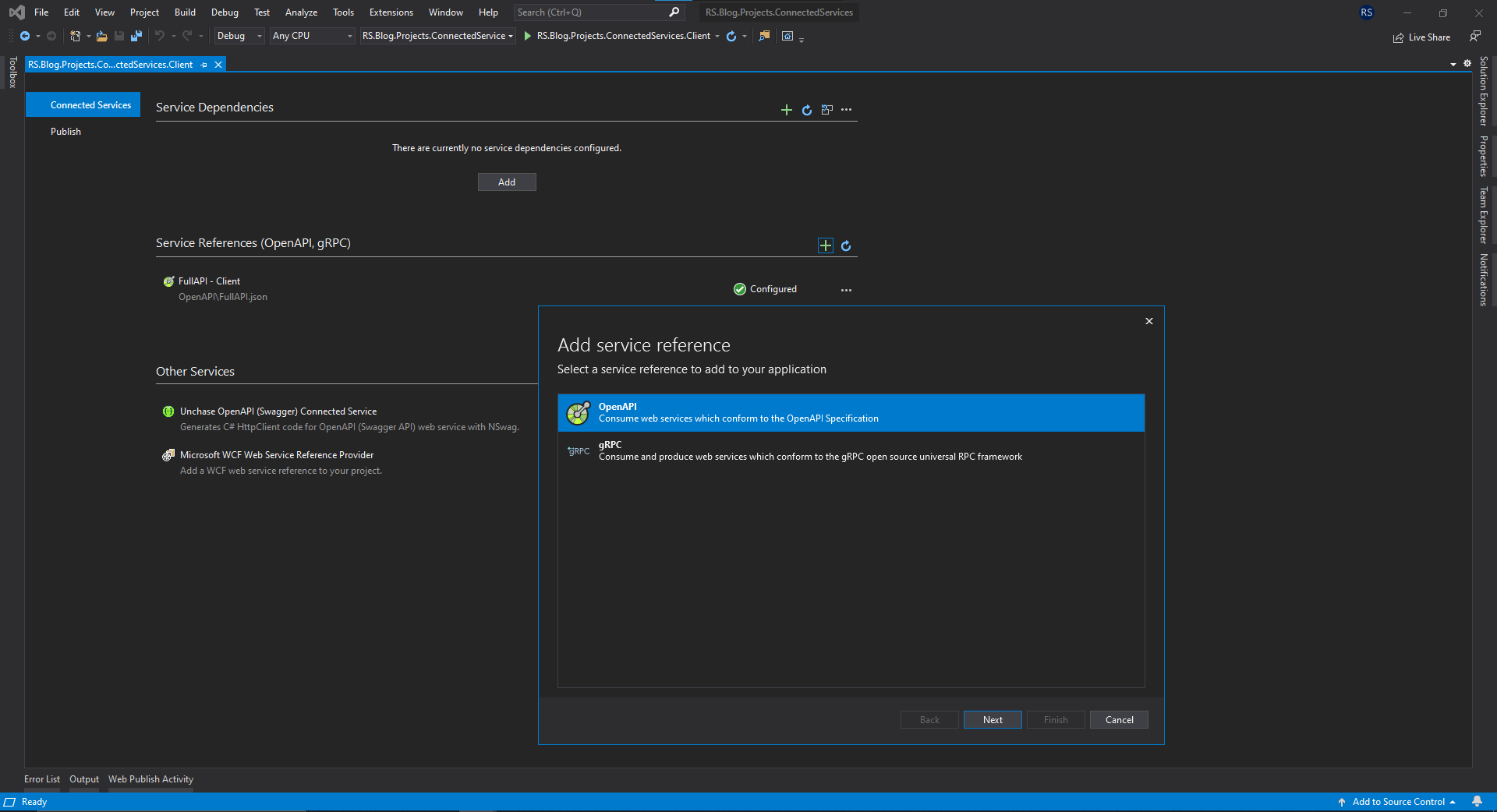
Task: Open the Extensions menu
Action: click(x=391, y=12)
